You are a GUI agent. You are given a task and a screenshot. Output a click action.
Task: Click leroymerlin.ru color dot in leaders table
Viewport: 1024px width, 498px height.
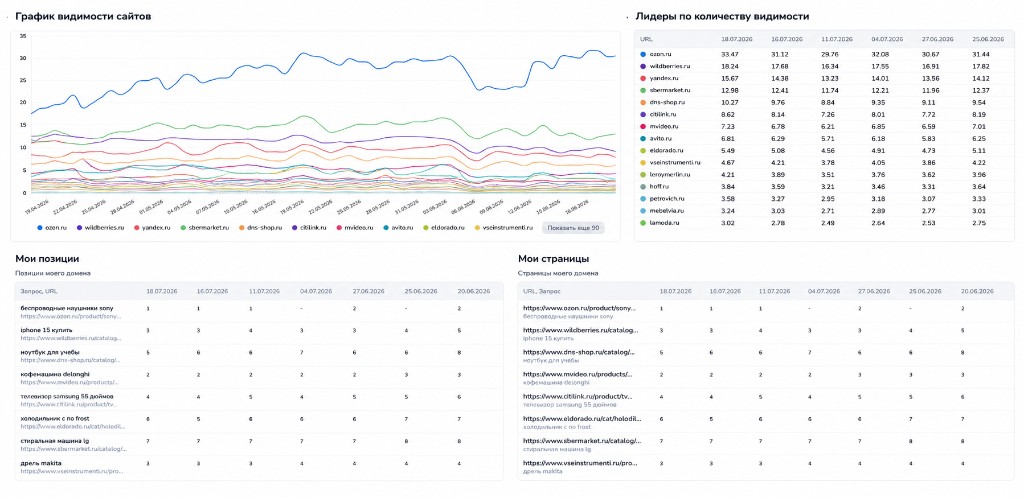(643, 175)
